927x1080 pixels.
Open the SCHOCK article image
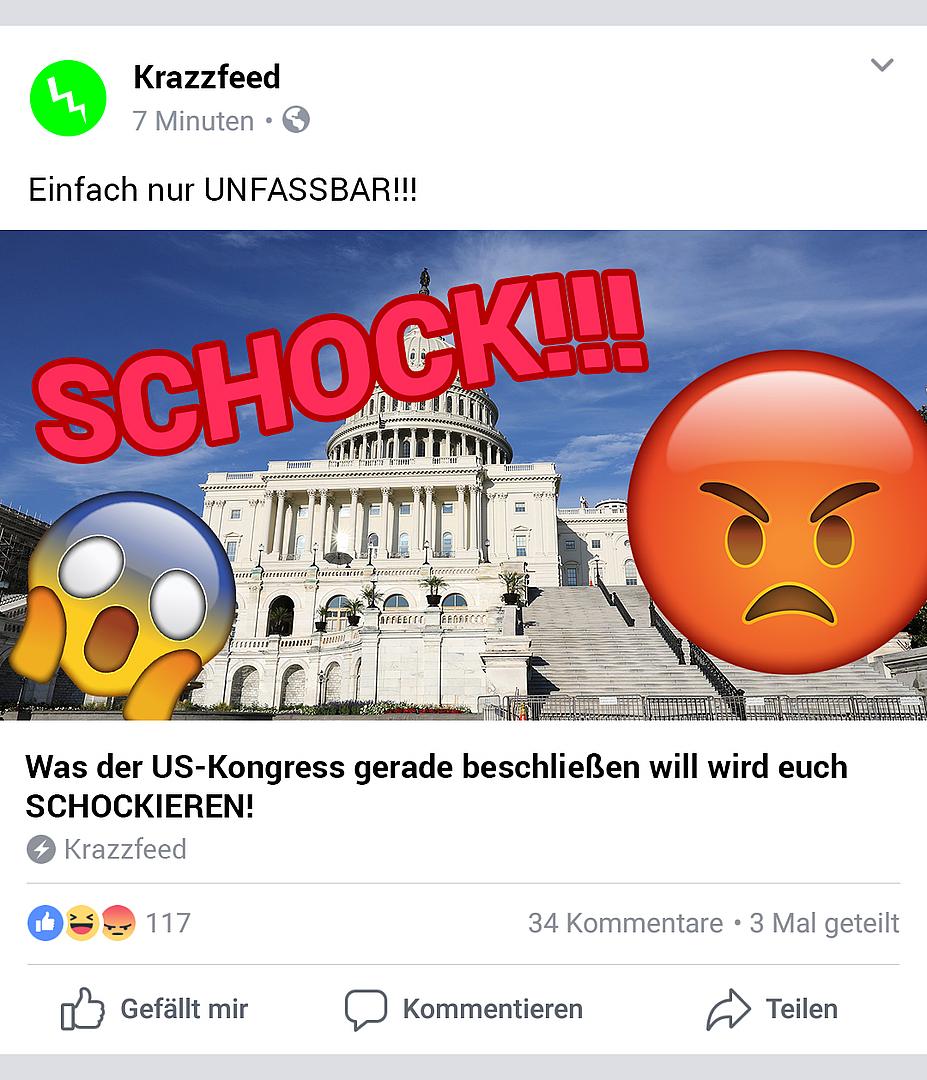464,475
